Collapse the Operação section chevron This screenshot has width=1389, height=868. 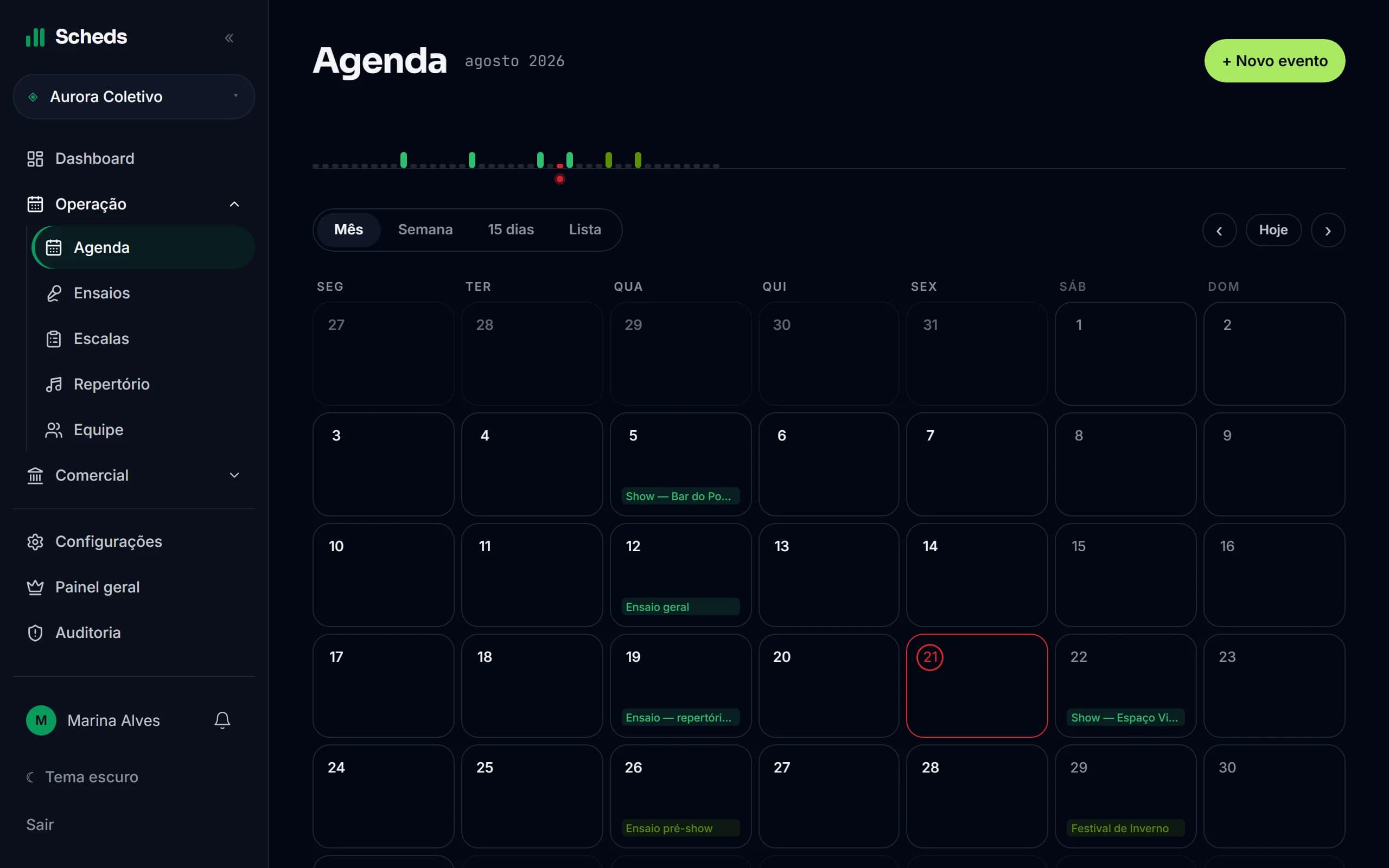[x=234, y=205]
